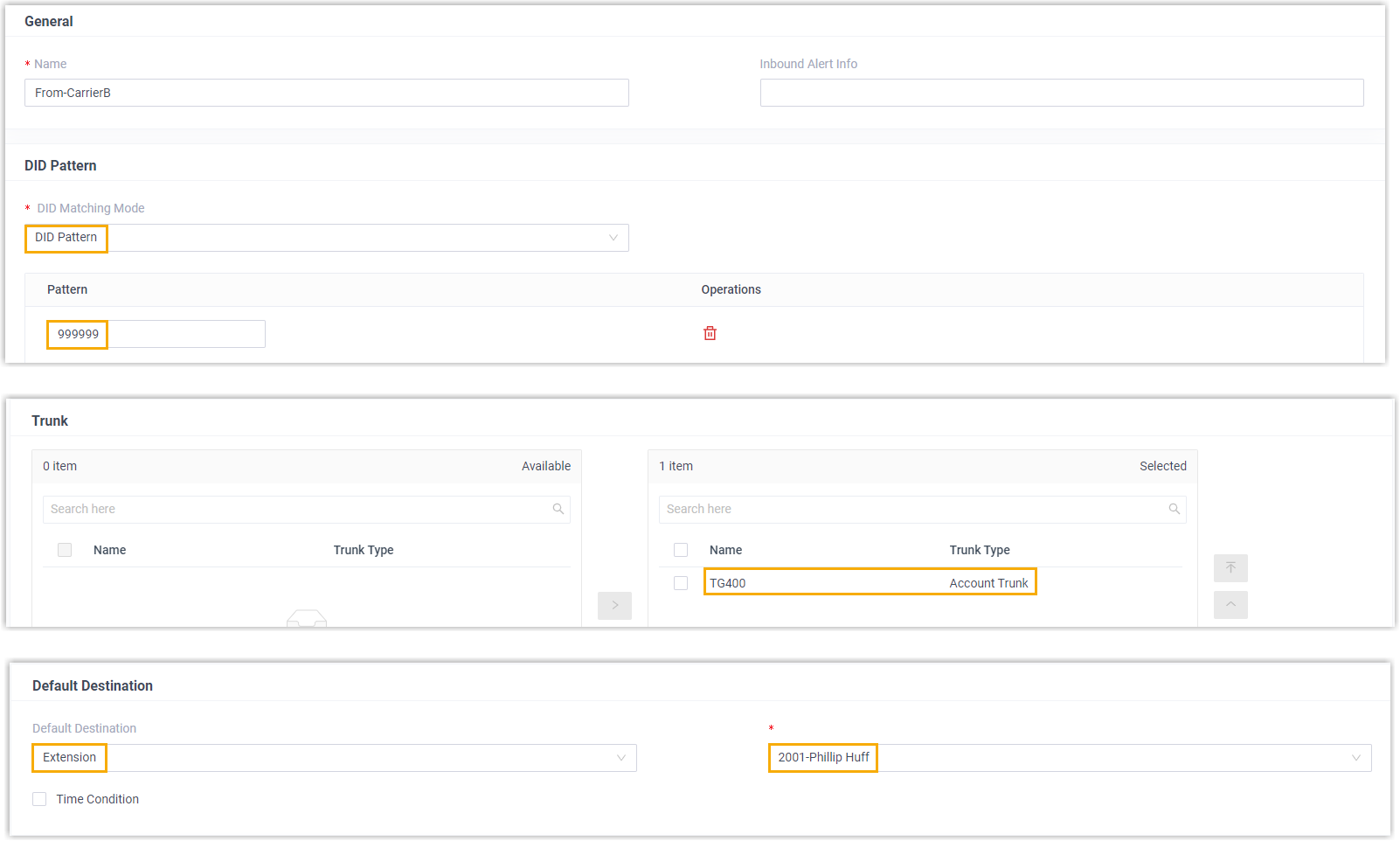Enable the Time Condition checkbox
This screenshot has width=1400, height=841.
[39, 799]
